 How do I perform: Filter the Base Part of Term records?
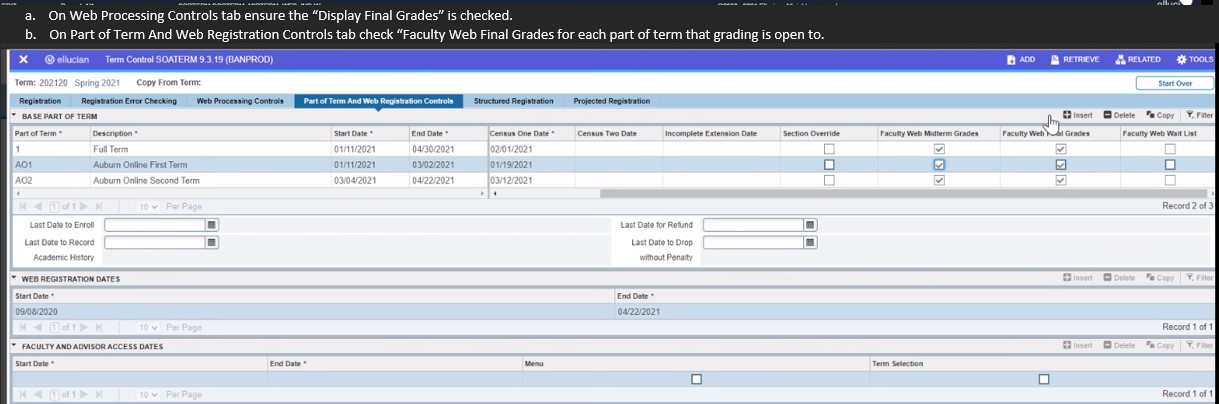tap(1198, 115)
